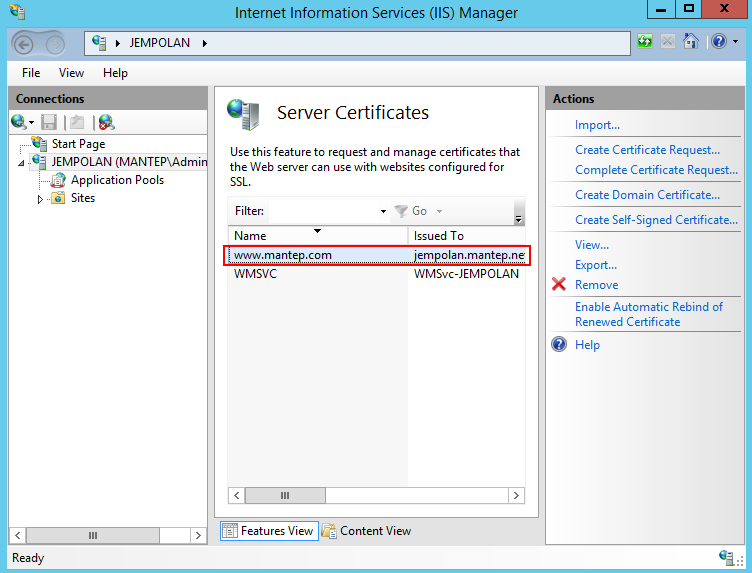Click the red X Remove icon
The image size is (752, 573).
click(559, 284)
